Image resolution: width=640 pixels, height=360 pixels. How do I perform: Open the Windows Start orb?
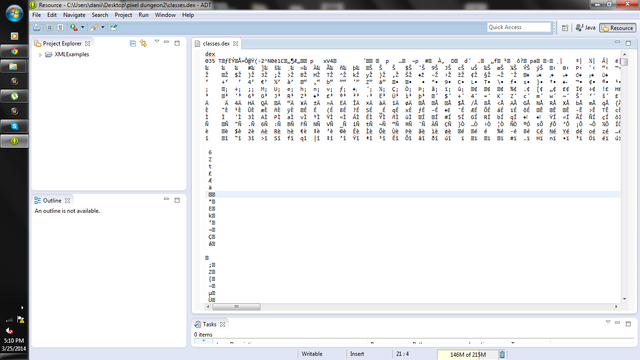click(14, 13)
